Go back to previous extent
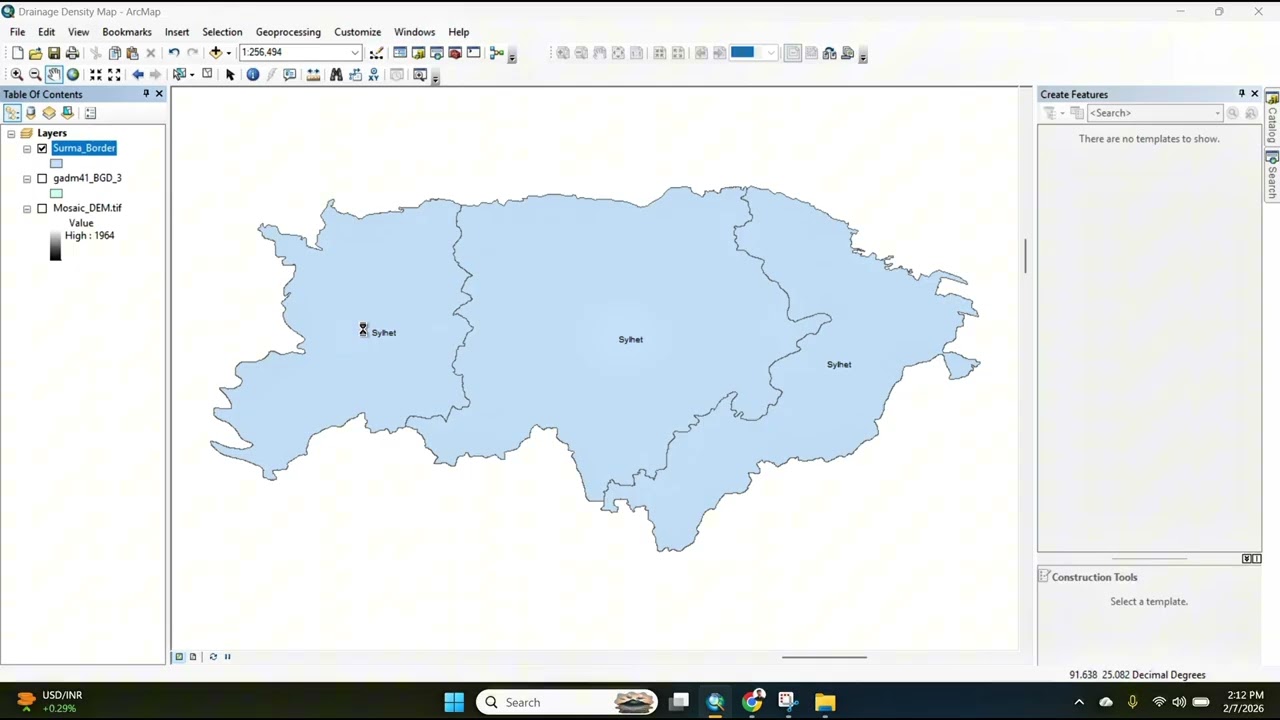This screenshot has width=1280, height=720. point(138,74)
